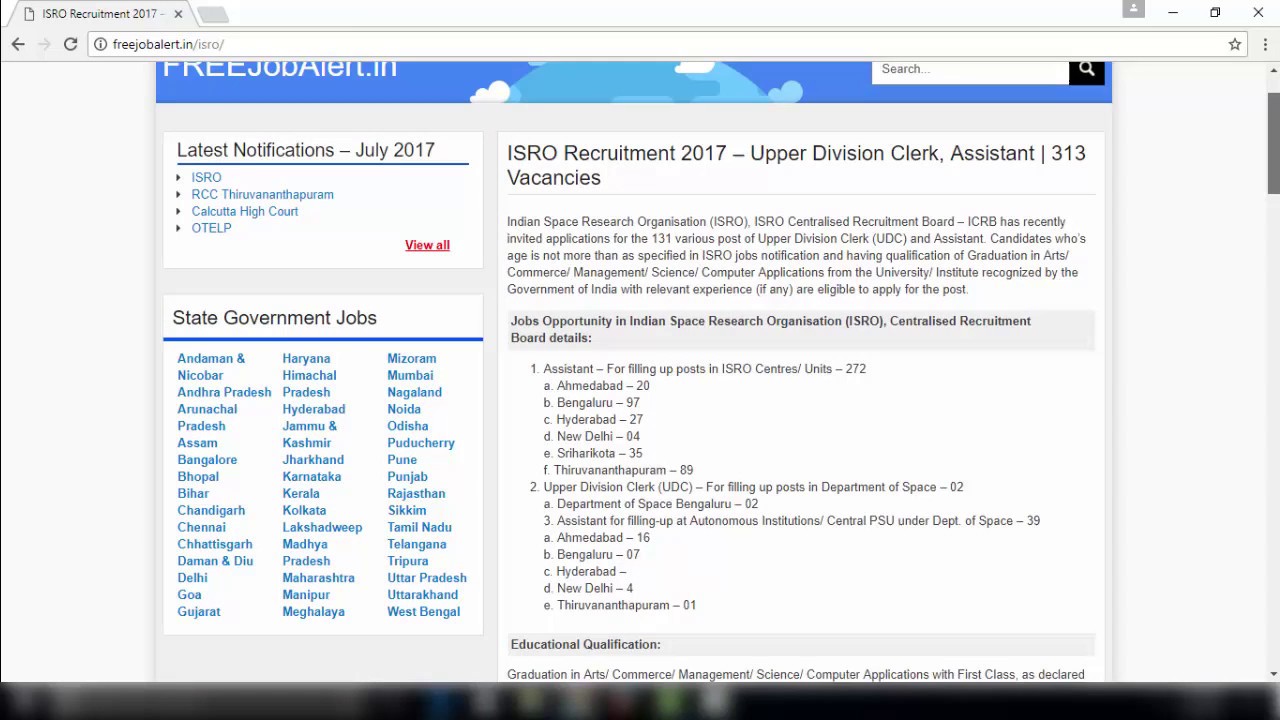Click the page vertical scrollbar thumb
Image resolution: width=1280 pixels, height=720 pixels.
[1273, 143]
